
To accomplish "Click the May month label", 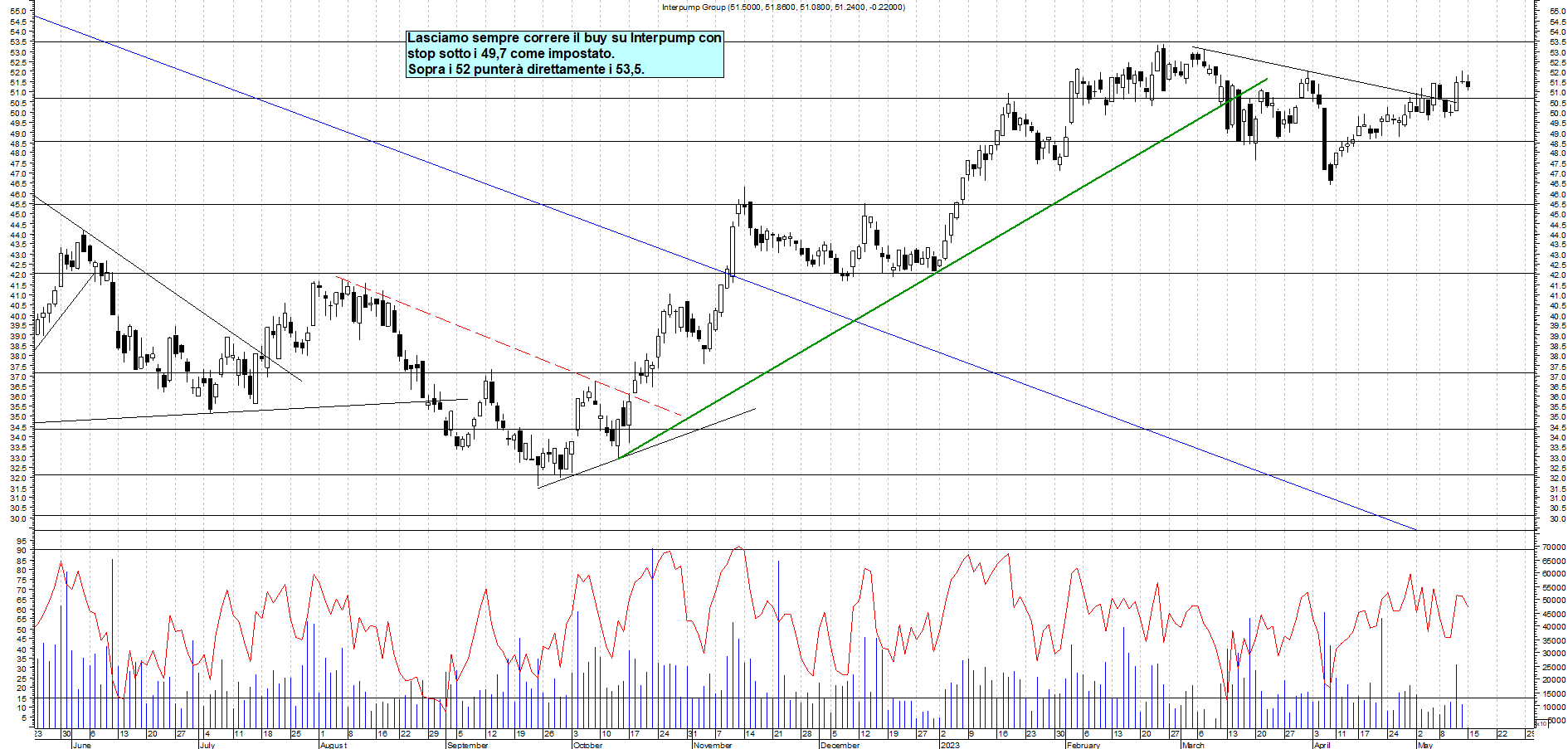I will click(1425, 745).
